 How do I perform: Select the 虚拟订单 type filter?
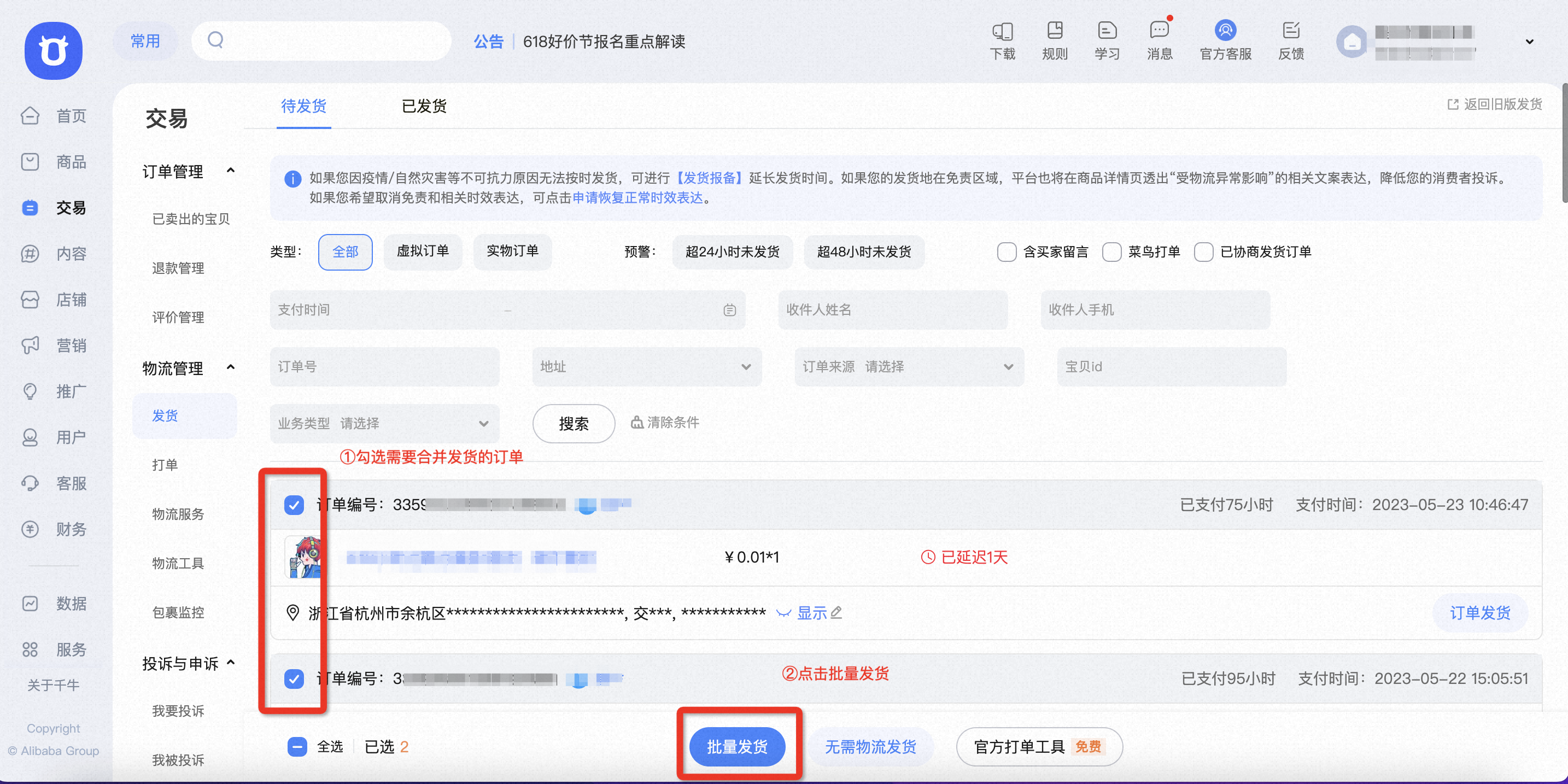(423, 251)
